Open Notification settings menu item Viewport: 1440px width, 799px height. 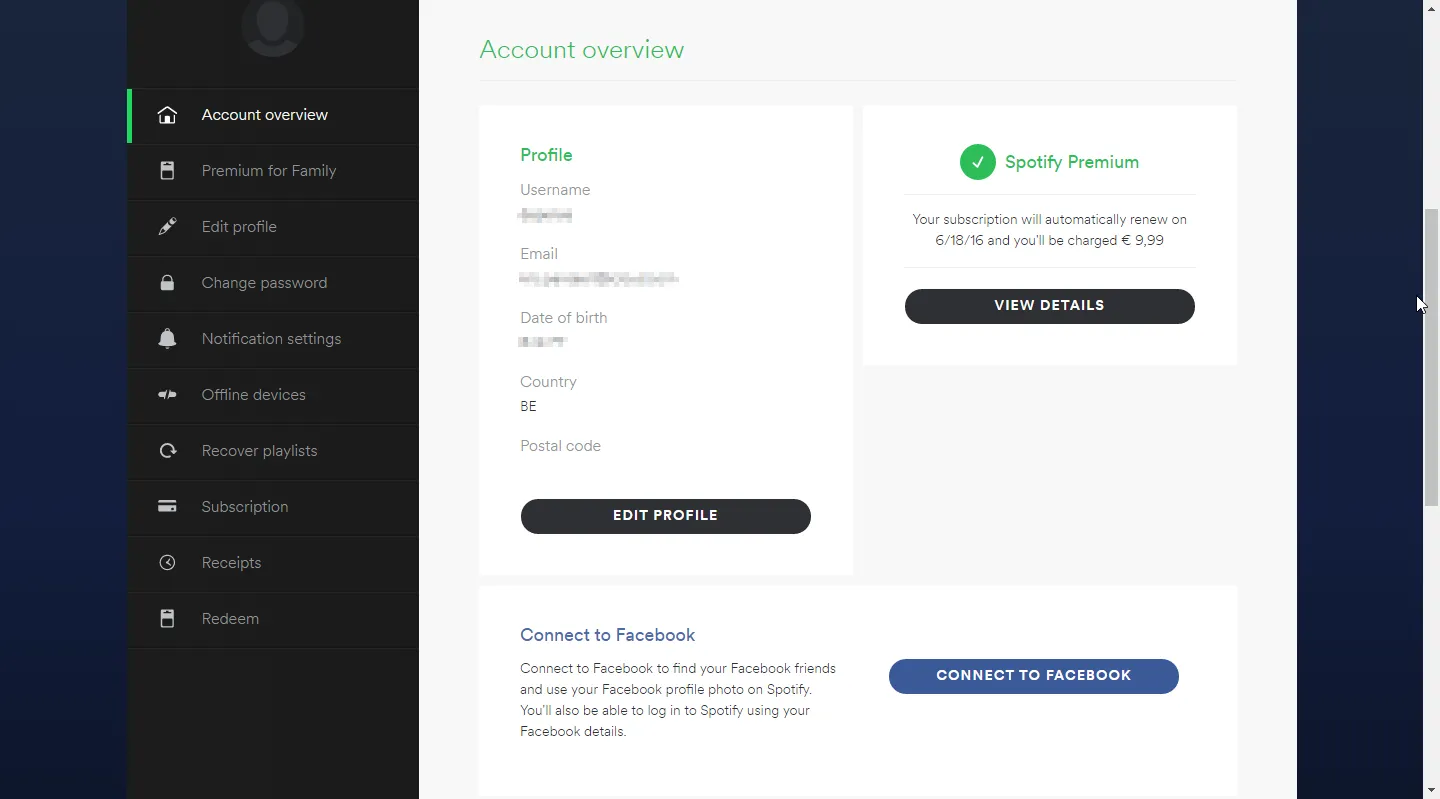click(273, 339)
